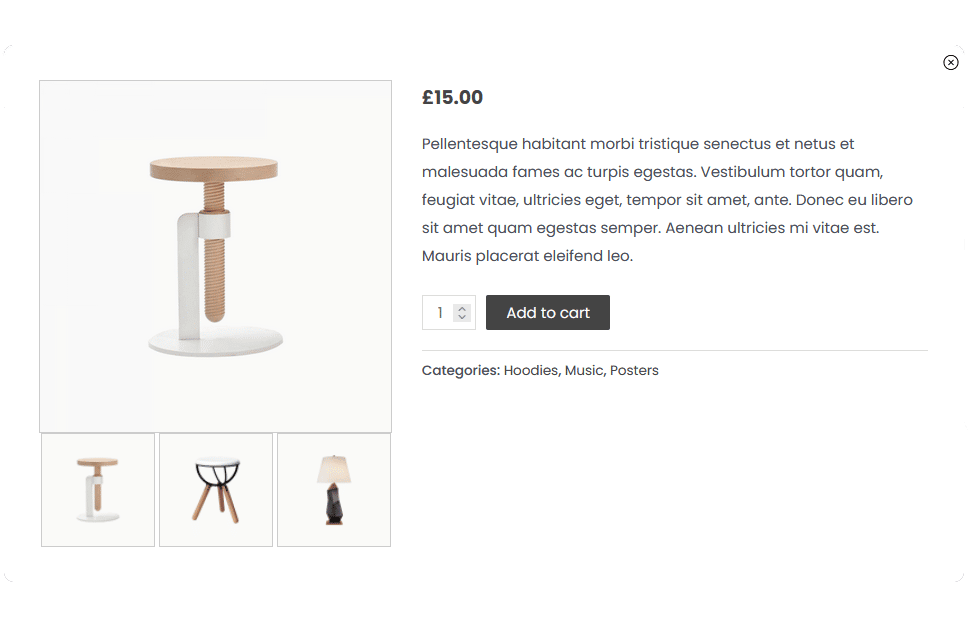Click the £15.00 price text

pyautogui.click(x=452, y=98)
